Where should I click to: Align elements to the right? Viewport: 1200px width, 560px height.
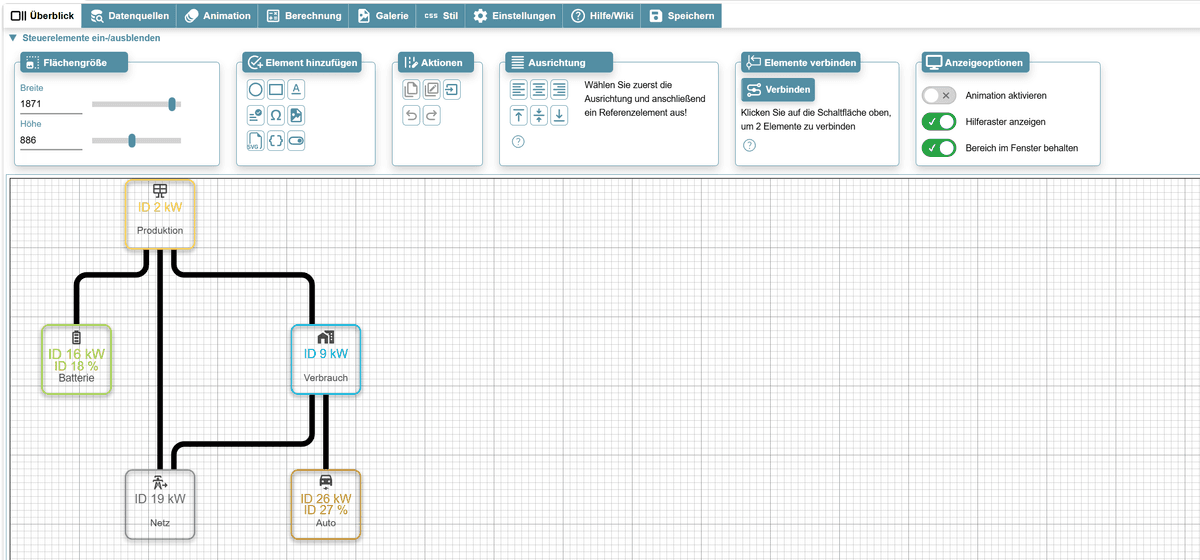559,89
